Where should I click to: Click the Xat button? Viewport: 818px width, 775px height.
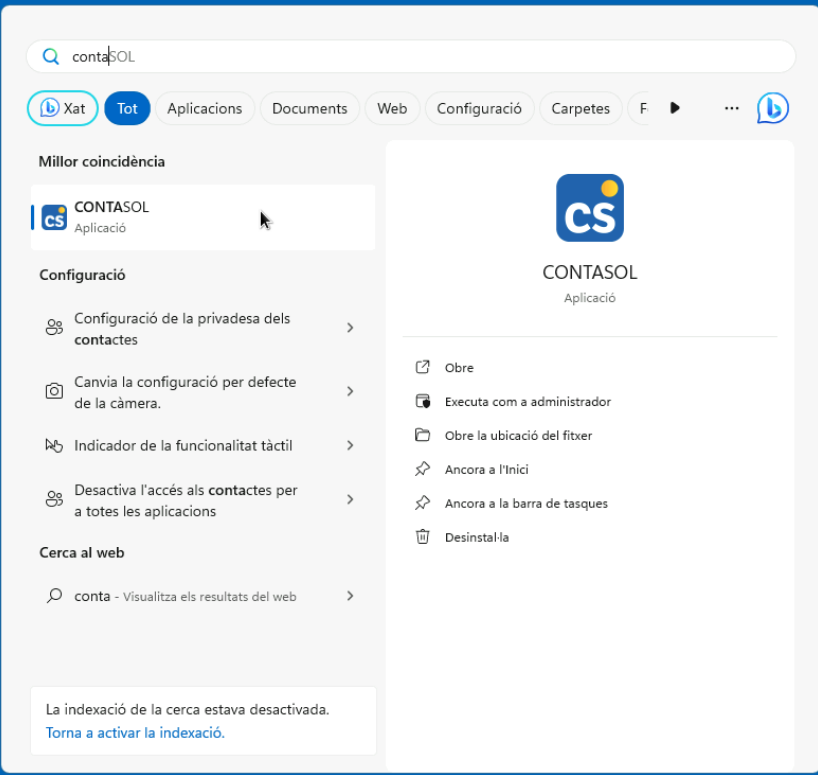pyautogui.click(x=63, y=108)
